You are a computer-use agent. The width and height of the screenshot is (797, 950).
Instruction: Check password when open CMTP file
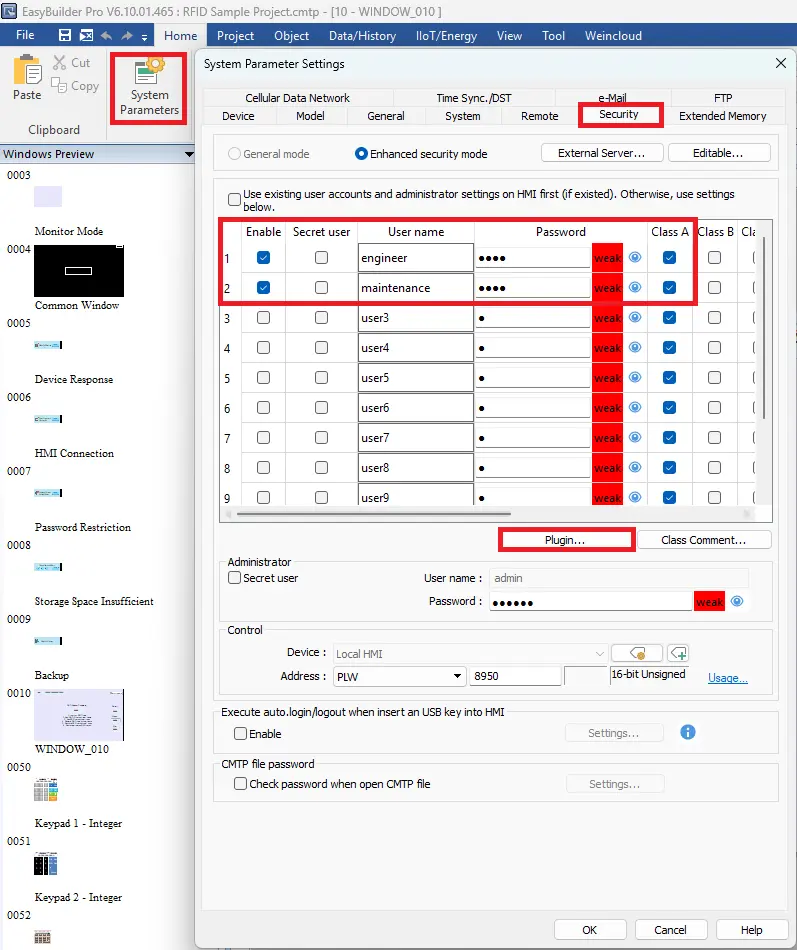tap(240, 783)
